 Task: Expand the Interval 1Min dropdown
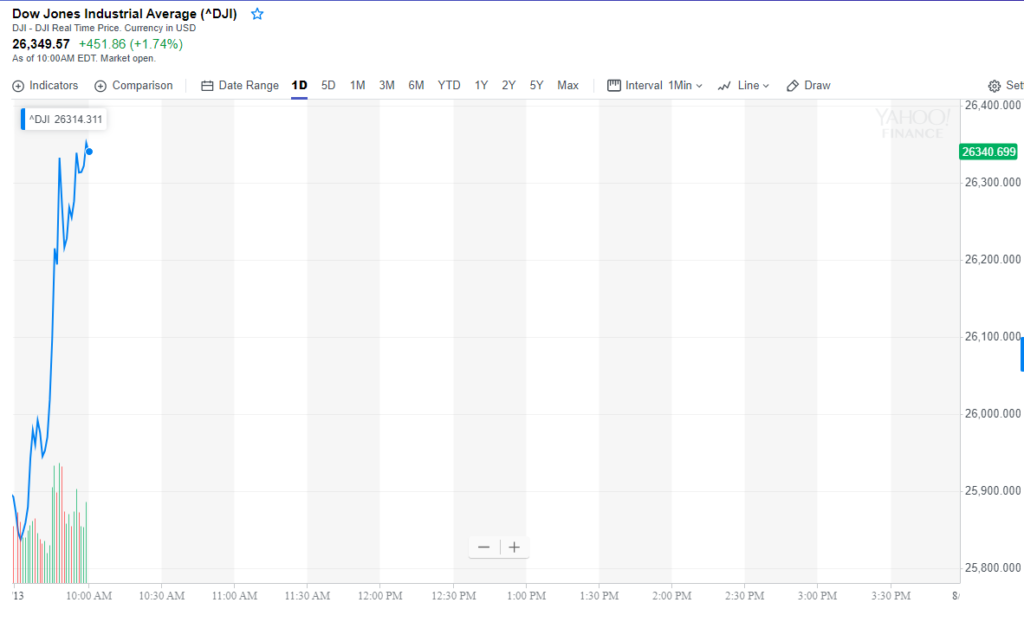coord(655,86)
